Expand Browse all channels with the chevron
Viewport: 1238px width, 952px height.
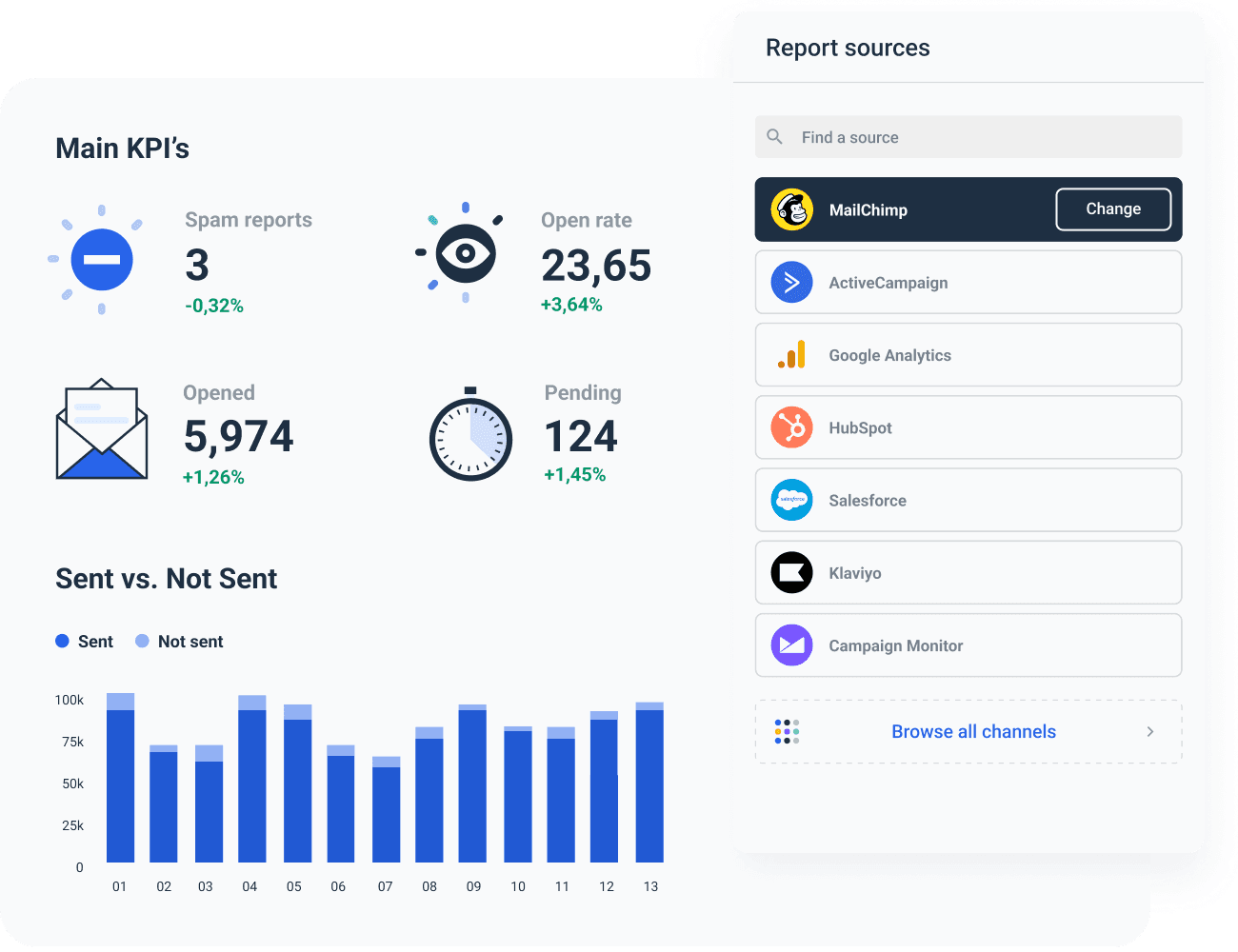coord(1149,731)
